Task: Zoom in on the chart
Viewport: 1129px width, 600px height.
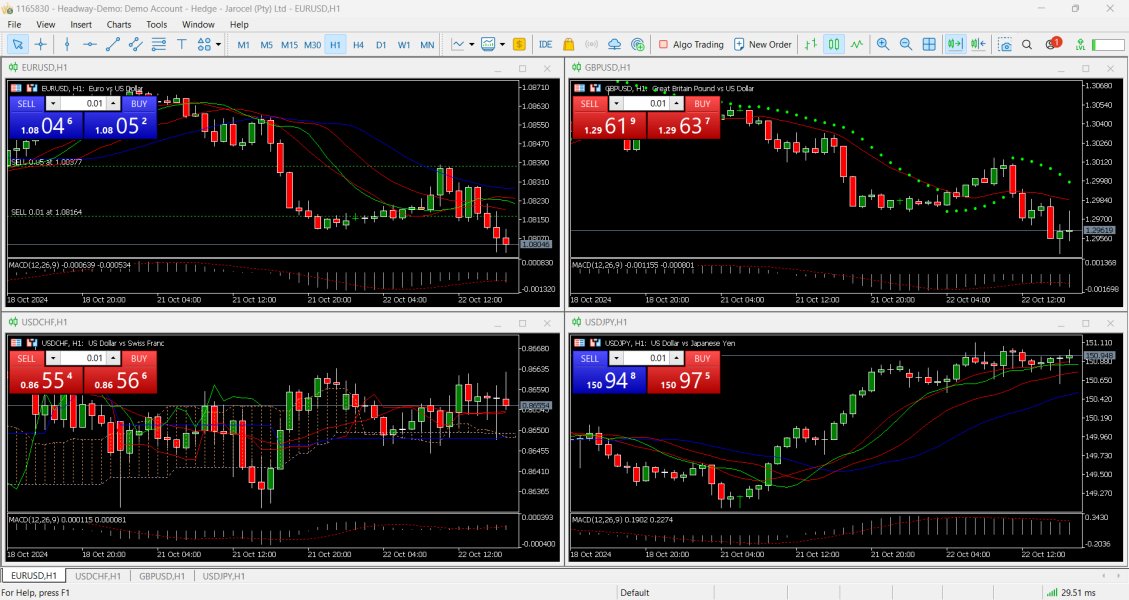Action: 883,45
